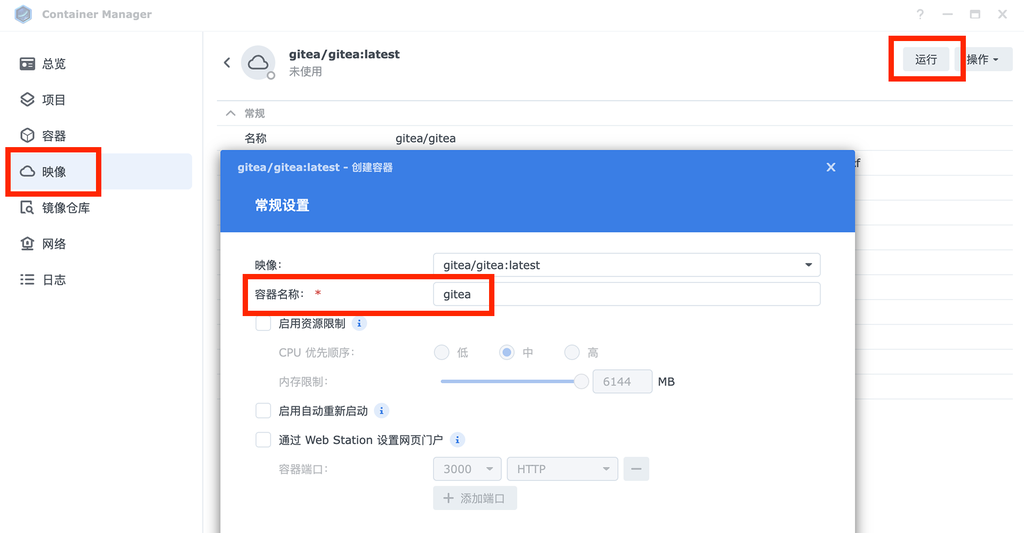Click the memory limit slider handle
The width and height of the screenshot is (1024, 533).
pos(581,381)
